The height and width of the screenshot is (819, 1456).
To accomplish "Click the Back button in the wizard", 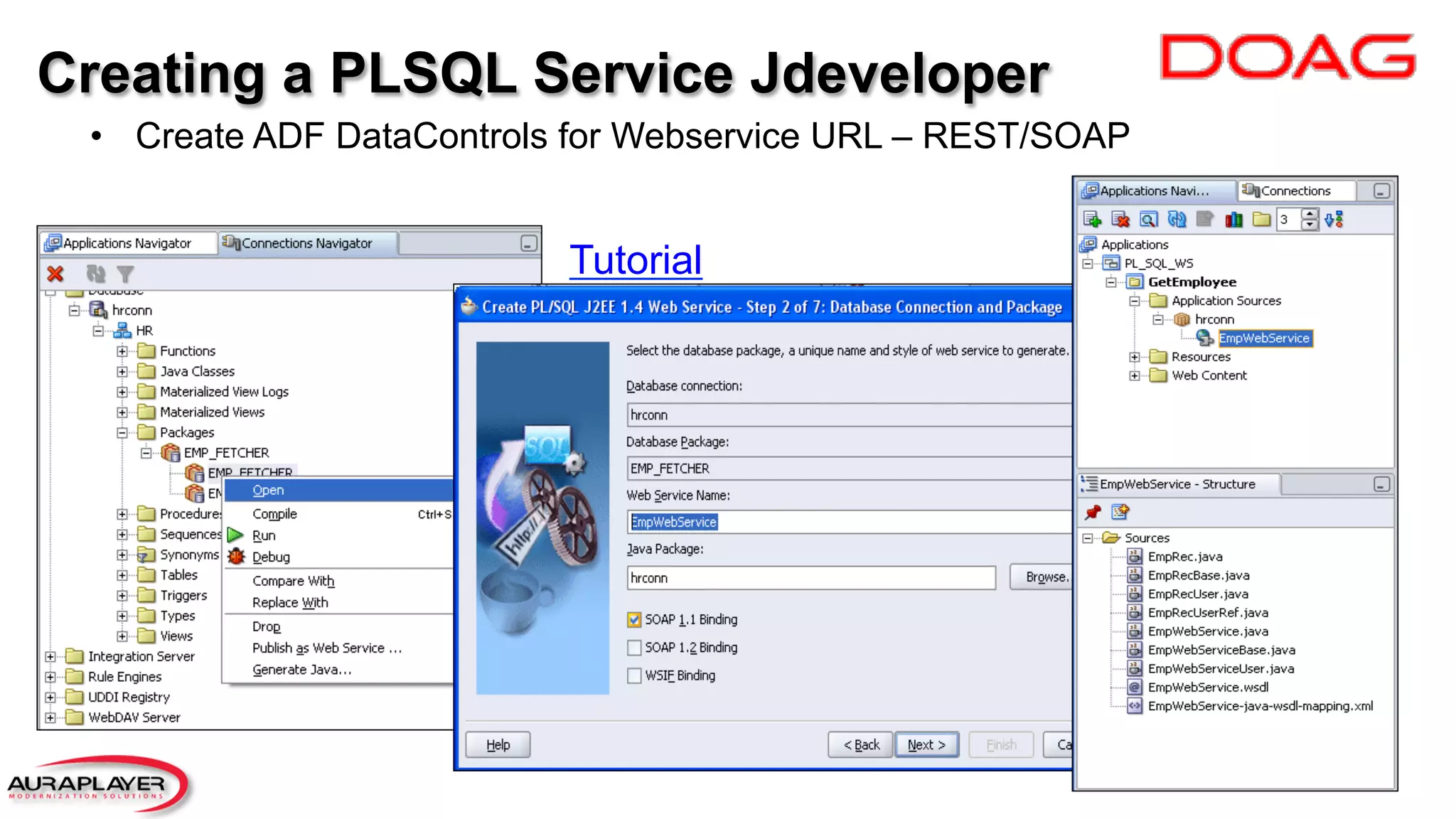I will (860, 745).
